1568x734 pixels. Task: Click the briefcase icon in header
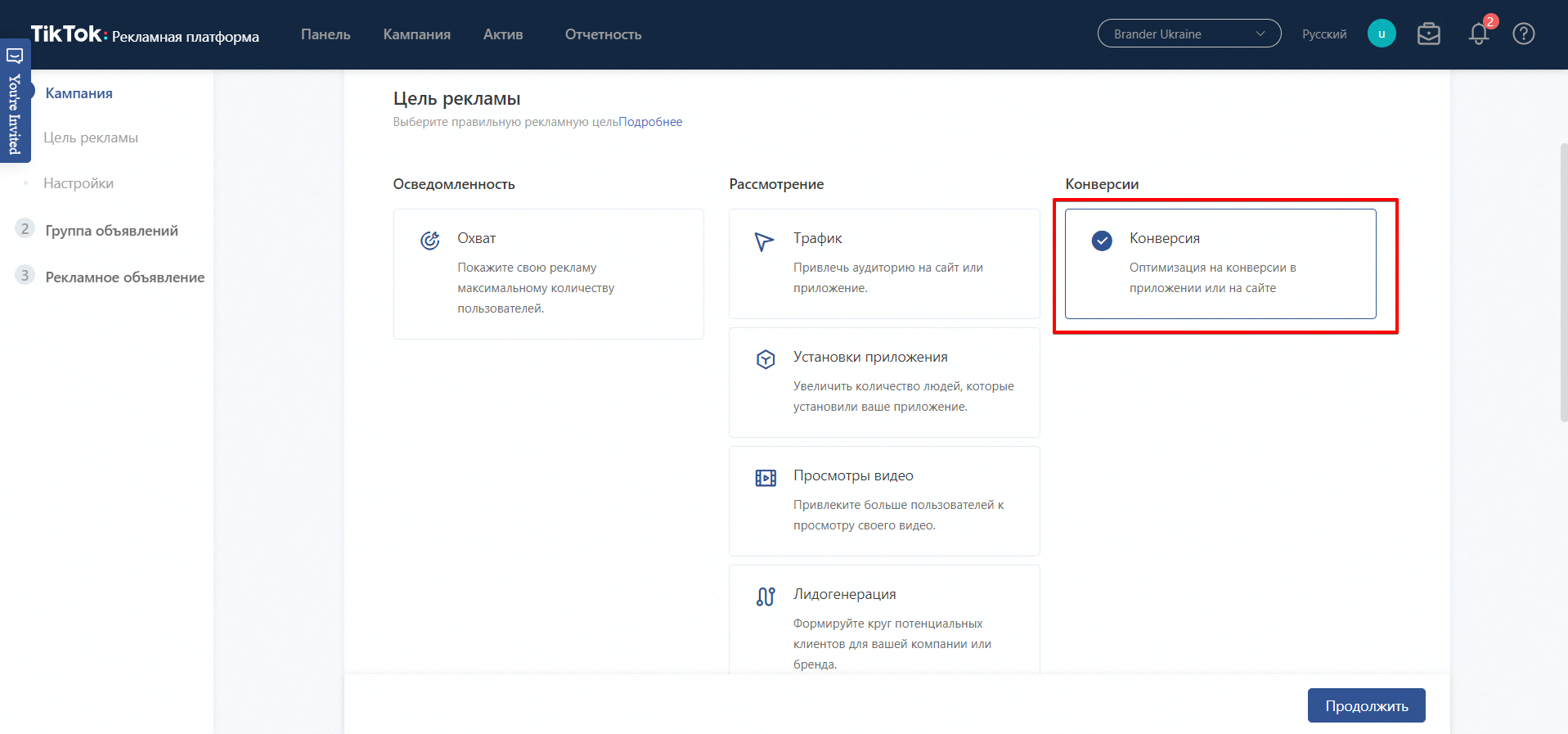tap(1428, 34)
